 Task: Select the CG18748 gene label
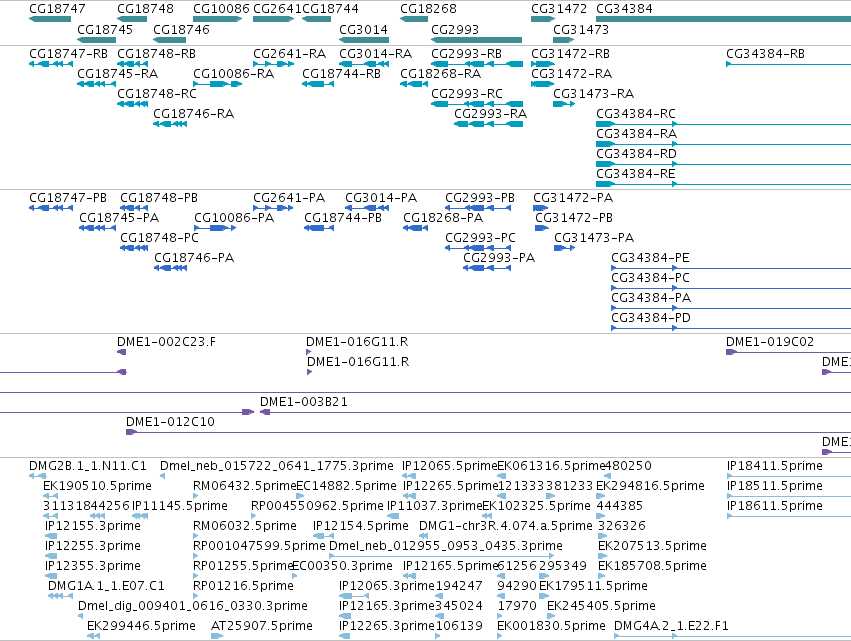(x=145, y=9)
